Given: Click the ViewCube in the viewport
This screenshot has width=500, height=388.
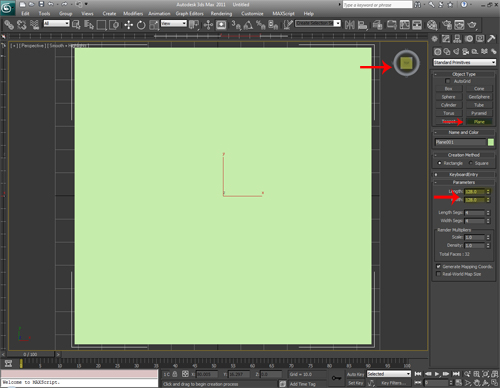Looking at the screenshot, I should [406, 63].
